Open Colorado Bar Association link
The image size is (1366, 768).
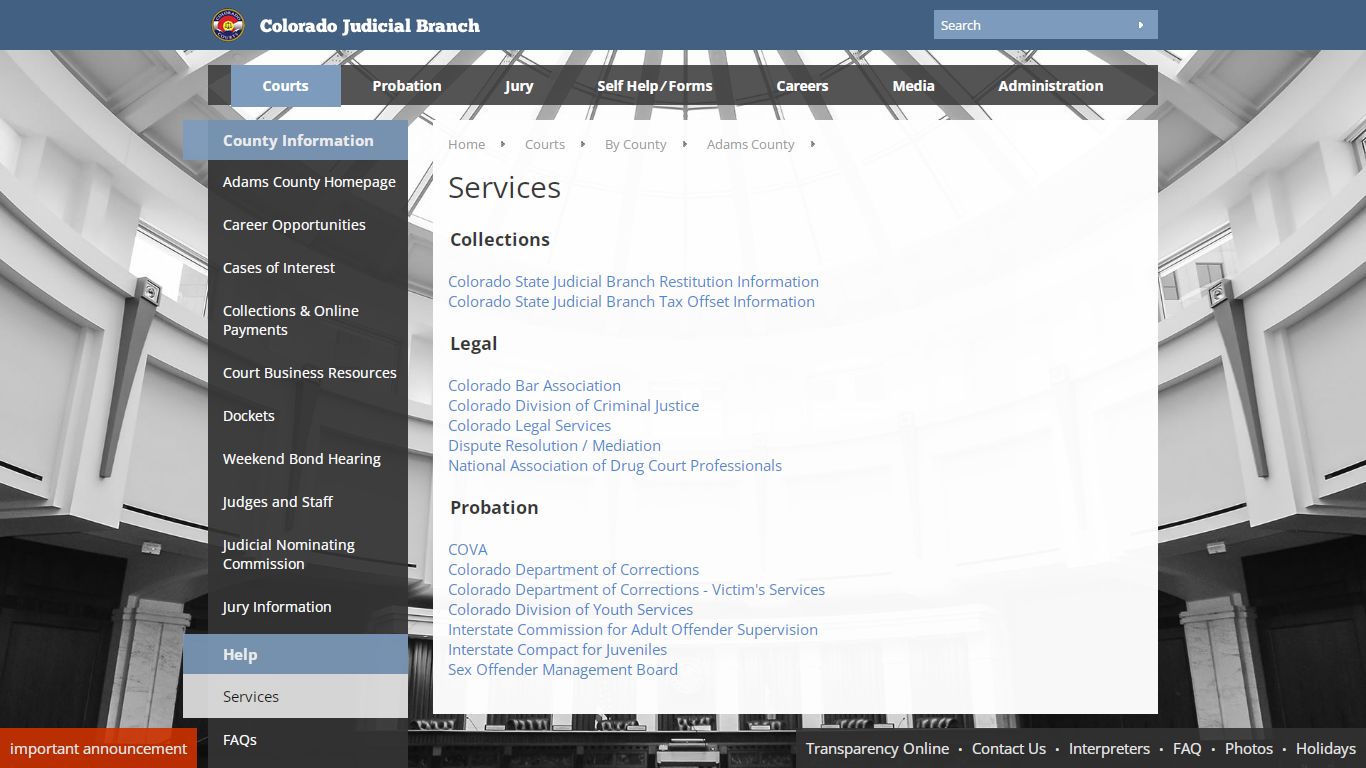click(x=534, y=386)
